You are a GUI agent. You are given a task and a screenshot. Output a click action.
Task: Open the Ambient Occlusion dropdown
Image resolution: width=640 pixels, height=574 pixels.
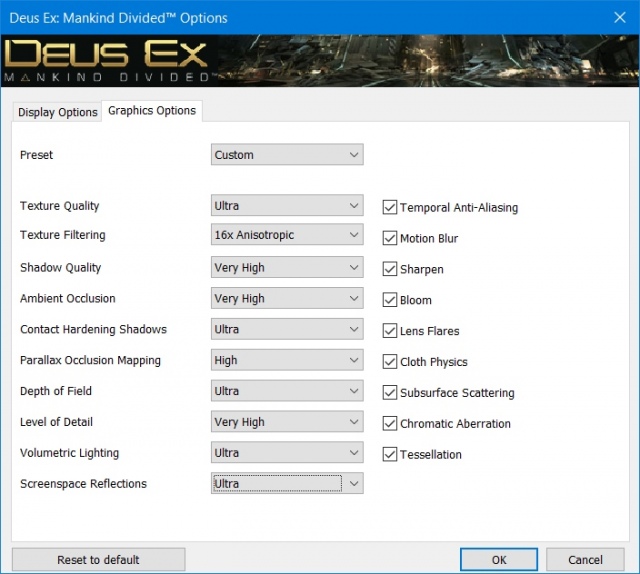[287, 298]
